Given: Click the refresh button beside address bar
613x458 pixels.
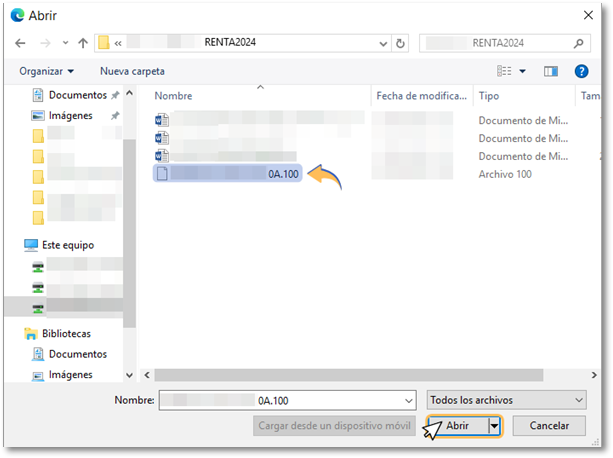Looking at the screenshot, I should click(401, 43).
